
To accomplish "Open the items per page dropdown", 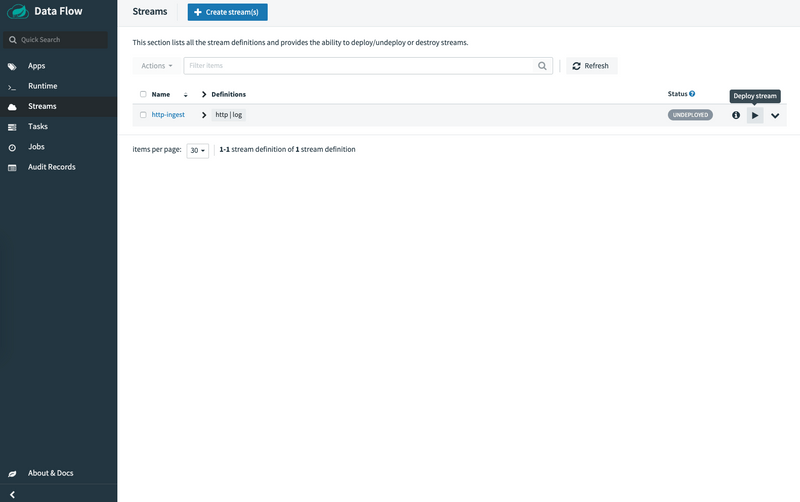I will (197, 150).
